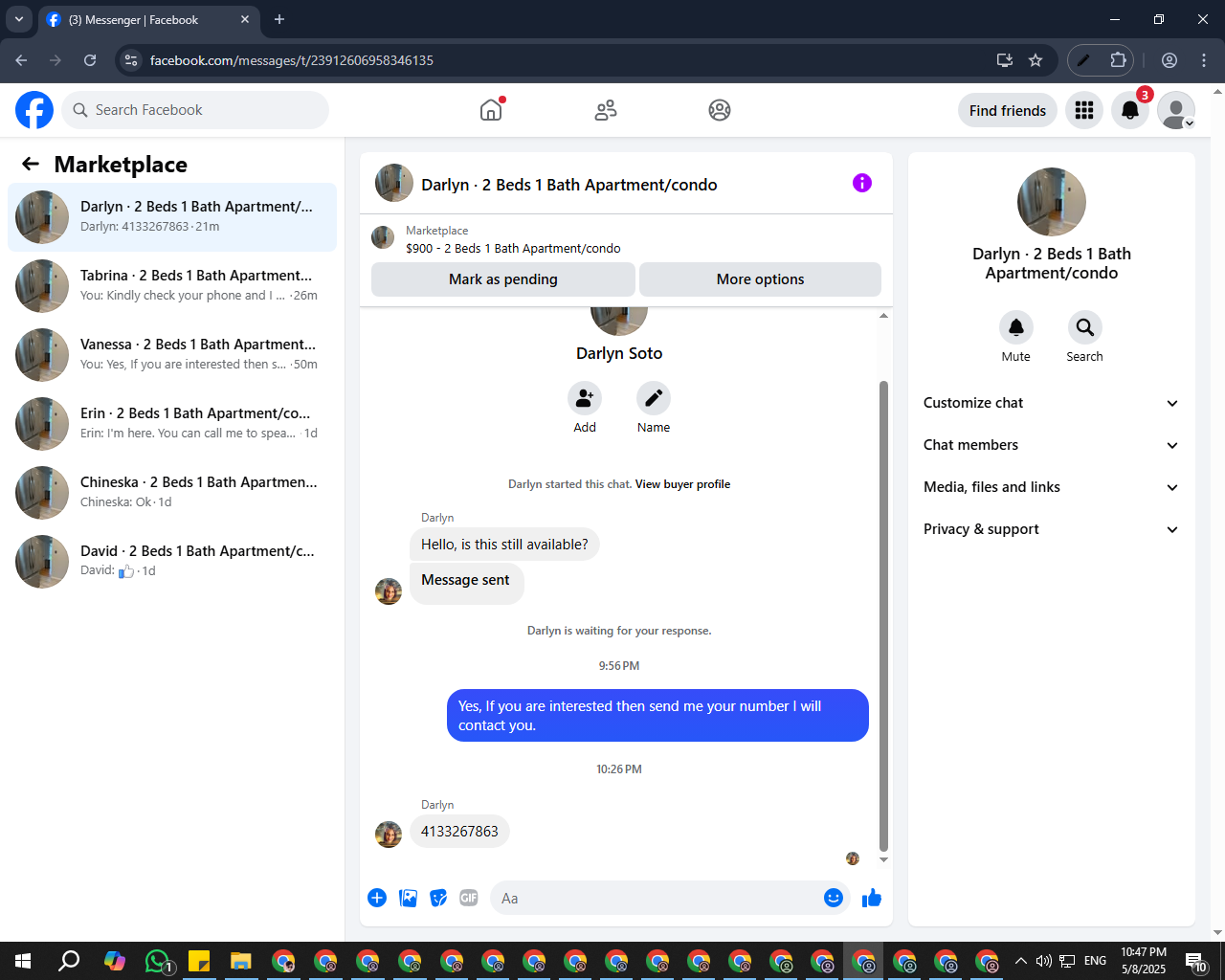Open notifications bell with 3 badge

(1130, 110)
